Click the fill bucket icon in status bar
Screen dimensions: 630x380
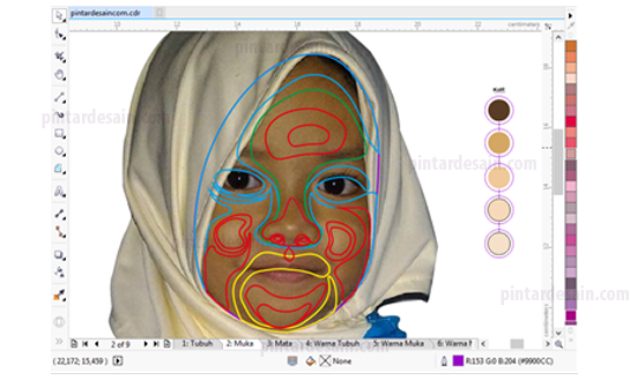(310, 361)
